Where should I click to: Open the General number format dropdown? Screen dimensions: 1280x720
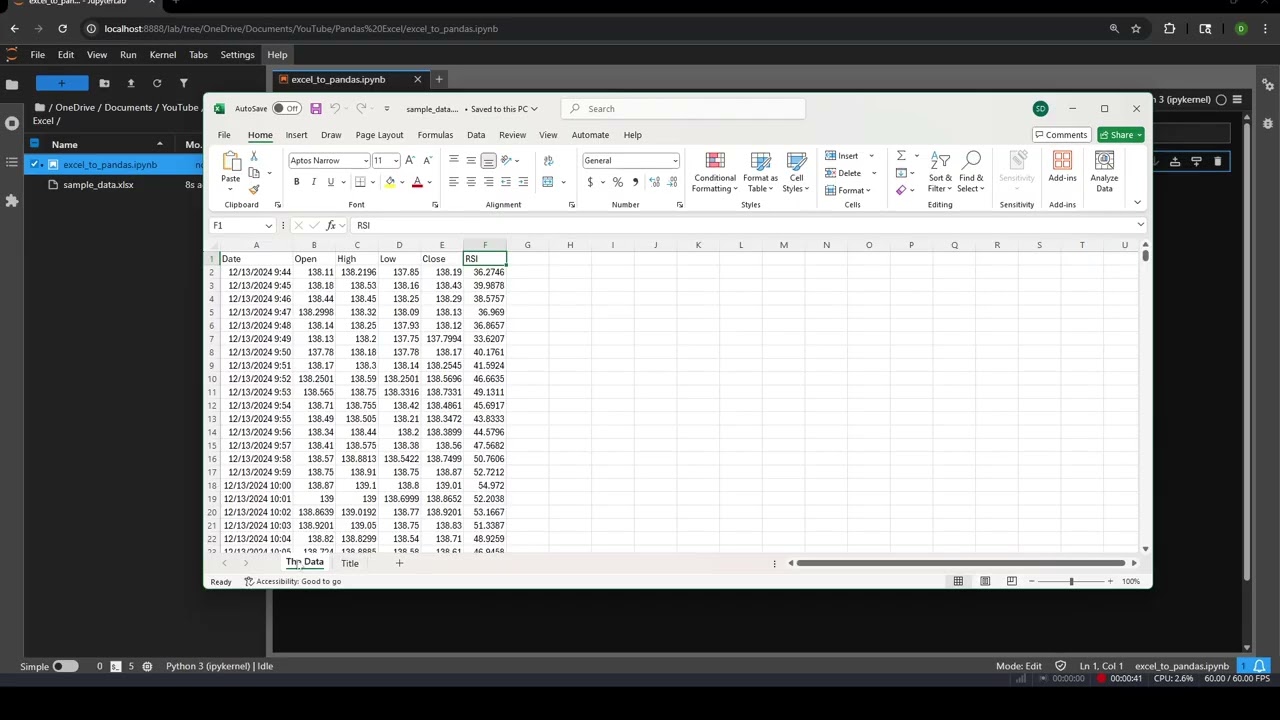coord(675,160)
